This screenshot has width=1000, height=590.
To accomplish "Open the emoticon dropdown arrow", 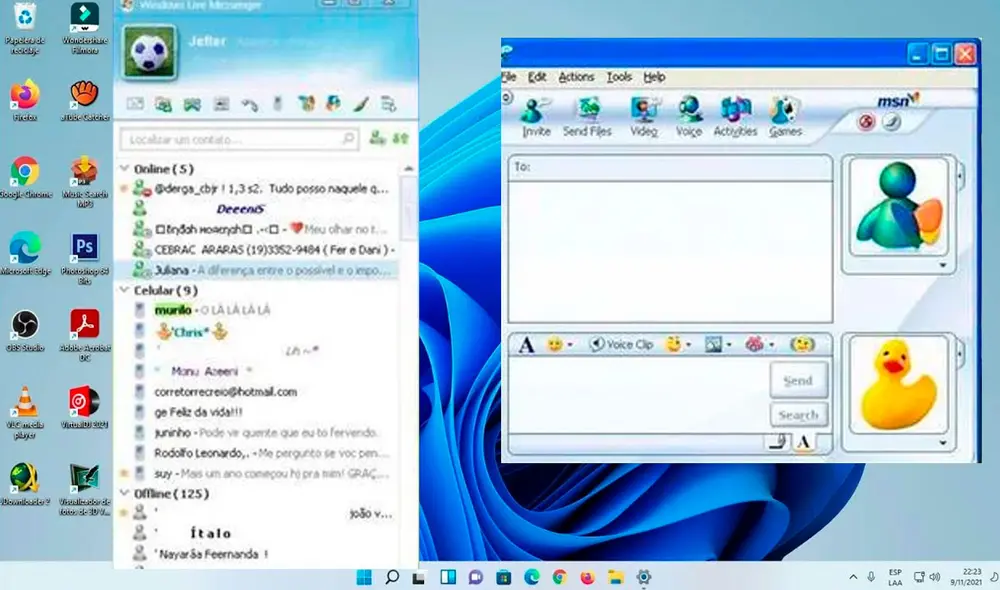I will (570, 344).
